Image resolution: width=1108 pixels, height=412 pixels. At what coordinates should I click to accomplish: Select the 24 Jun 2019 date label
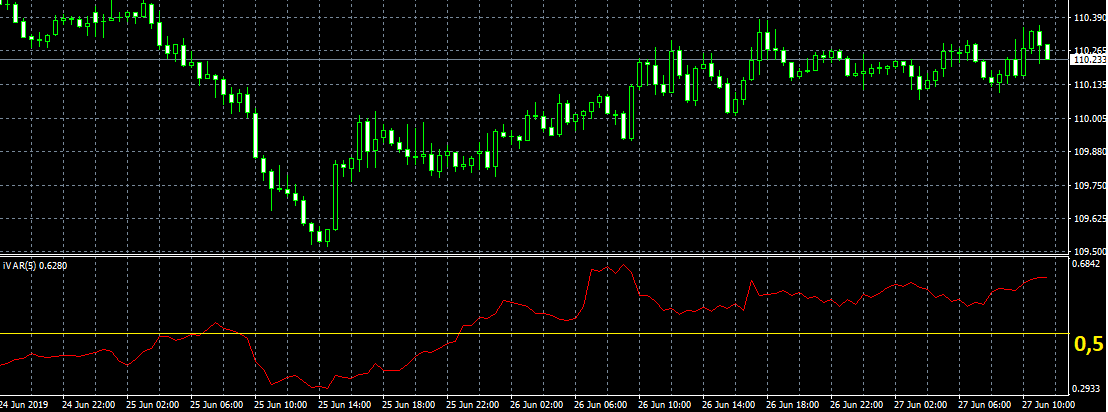[24, 405]
